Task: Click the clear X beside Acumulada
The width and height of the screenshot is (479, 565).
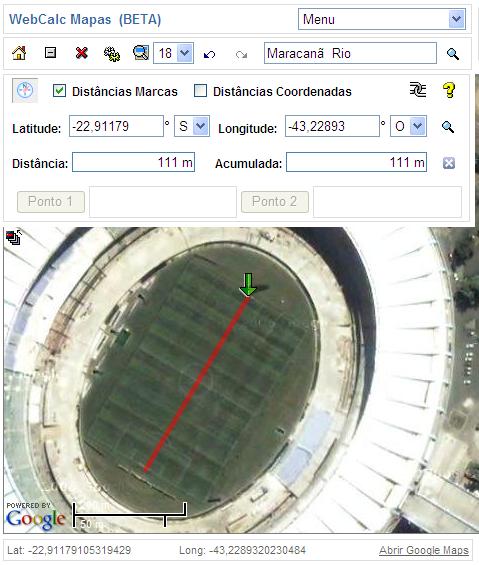Action: point(449,163)
